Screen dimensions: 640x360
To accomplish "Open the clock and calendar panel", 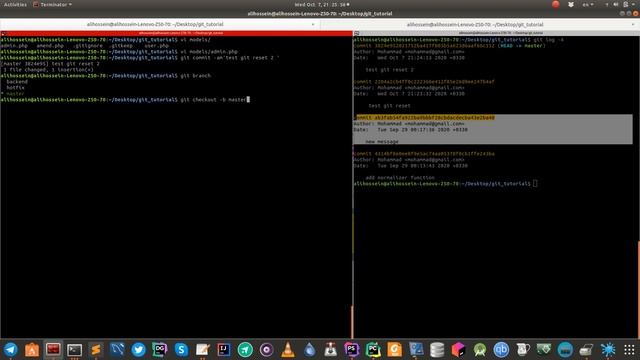I will click(322, 4).
